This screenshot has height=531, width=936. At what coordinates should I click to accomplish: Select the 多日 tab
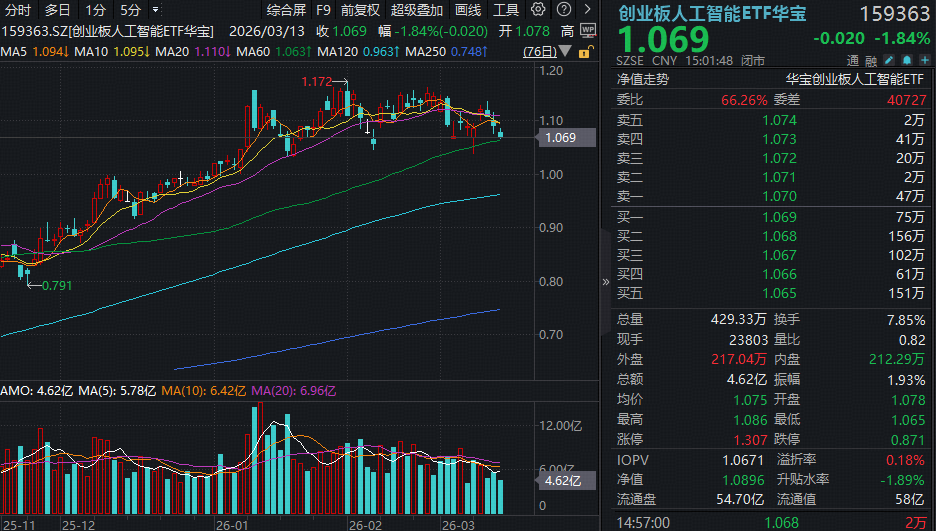pos(57,10)
